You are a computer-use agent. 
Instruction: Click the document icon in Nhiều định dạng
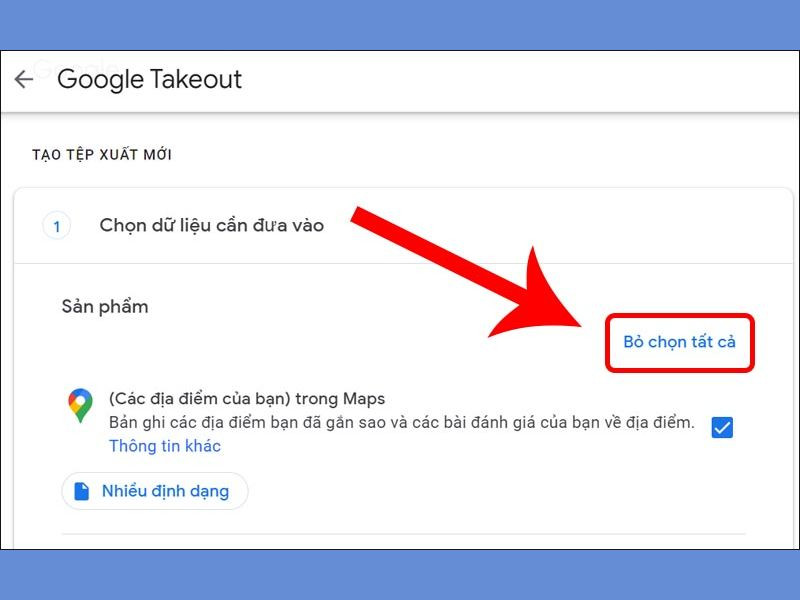pos(82,491)
